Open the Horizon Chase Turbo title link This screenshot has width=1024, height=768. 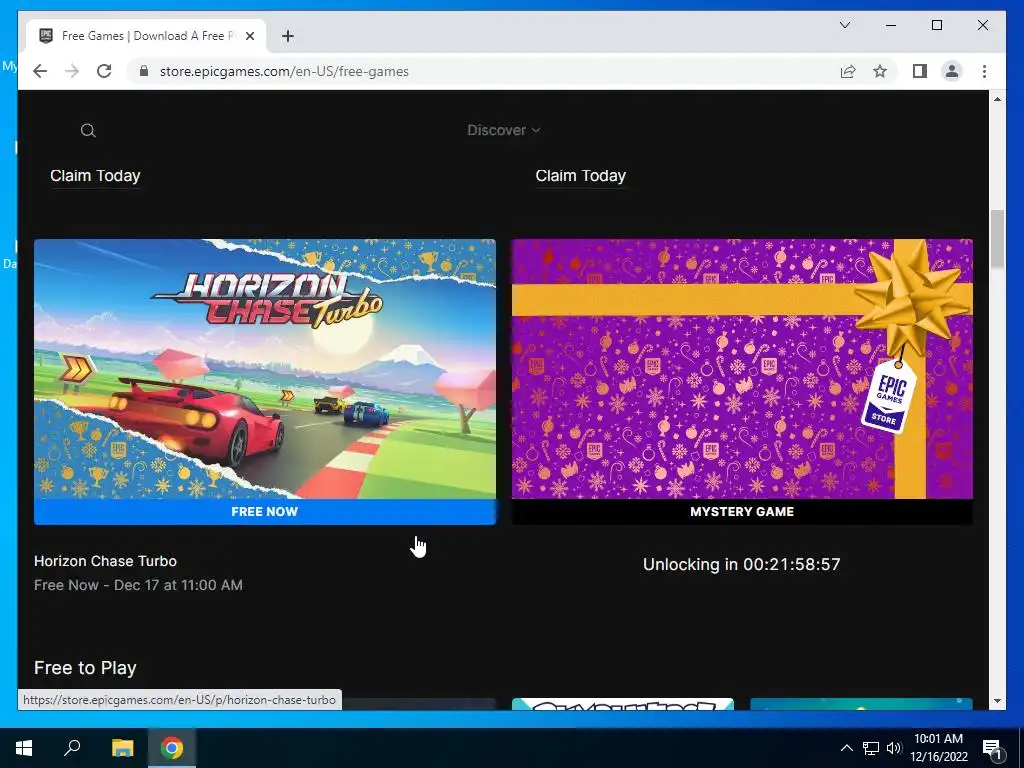(105, 561)
